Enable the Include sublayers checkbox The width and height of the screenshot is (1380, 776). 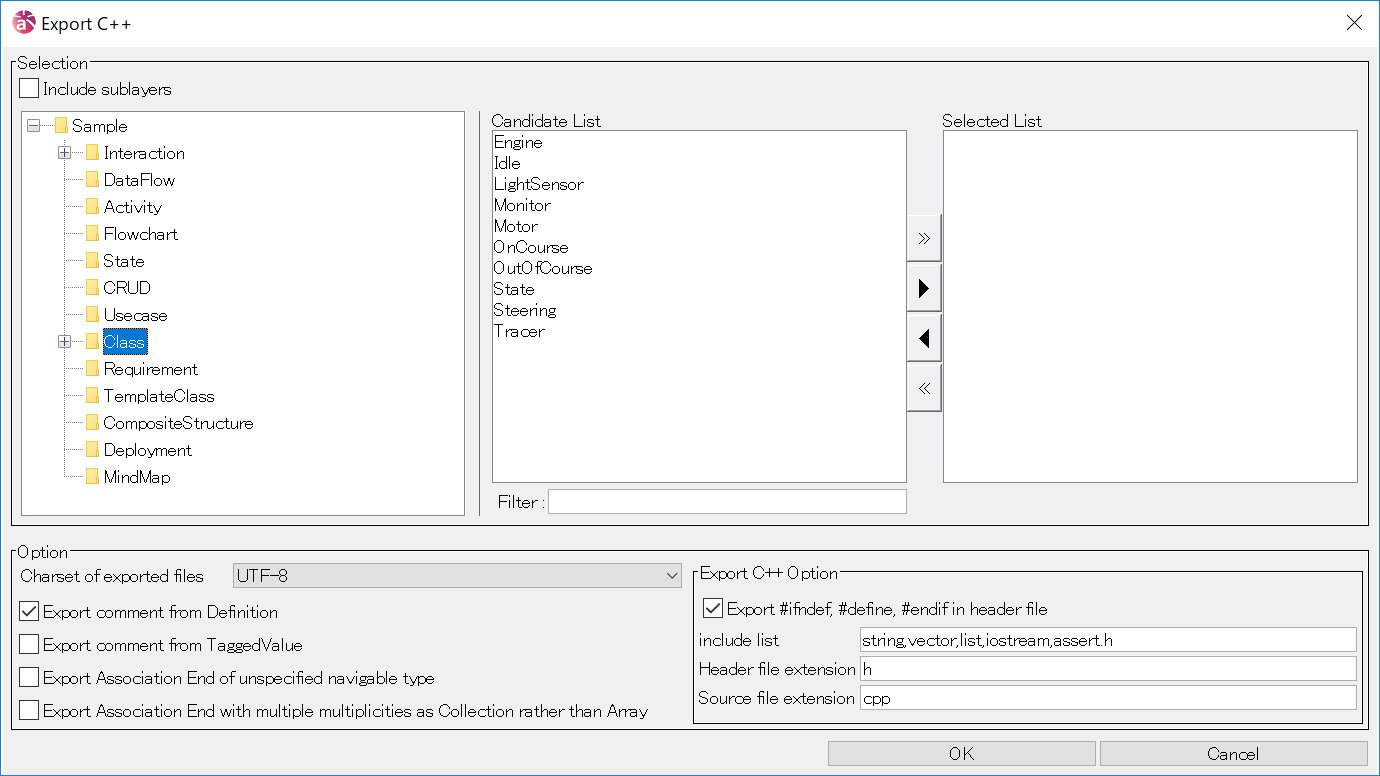pos(29,89)
